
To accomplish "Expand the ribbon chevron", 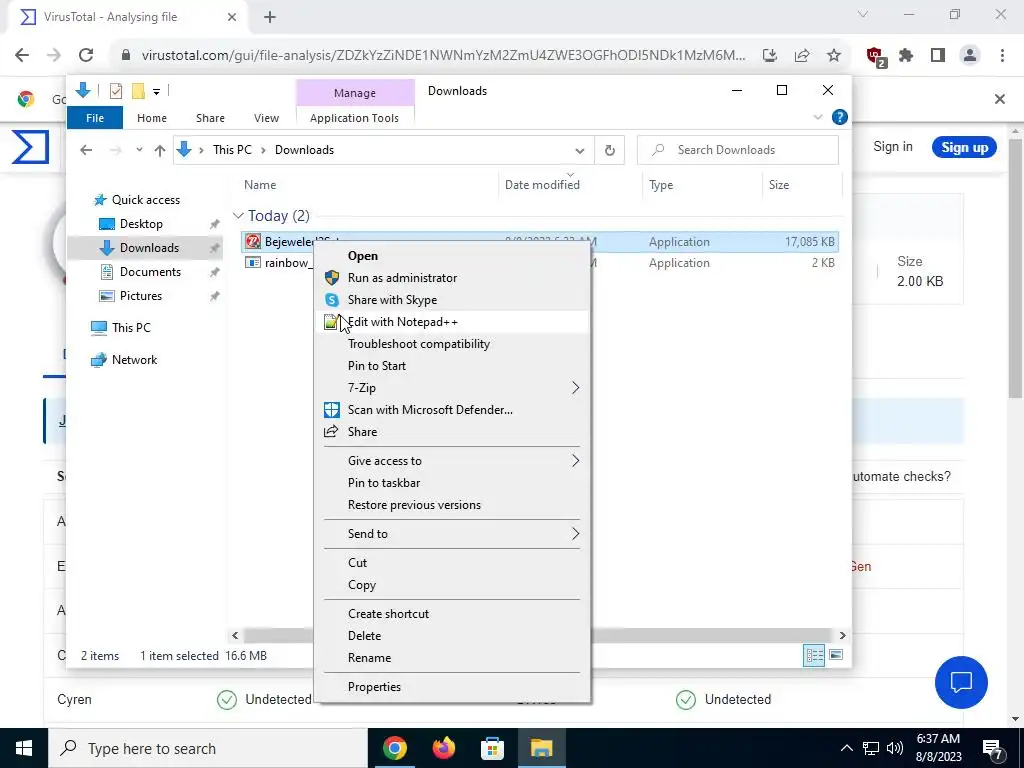I will click(818, 118).
